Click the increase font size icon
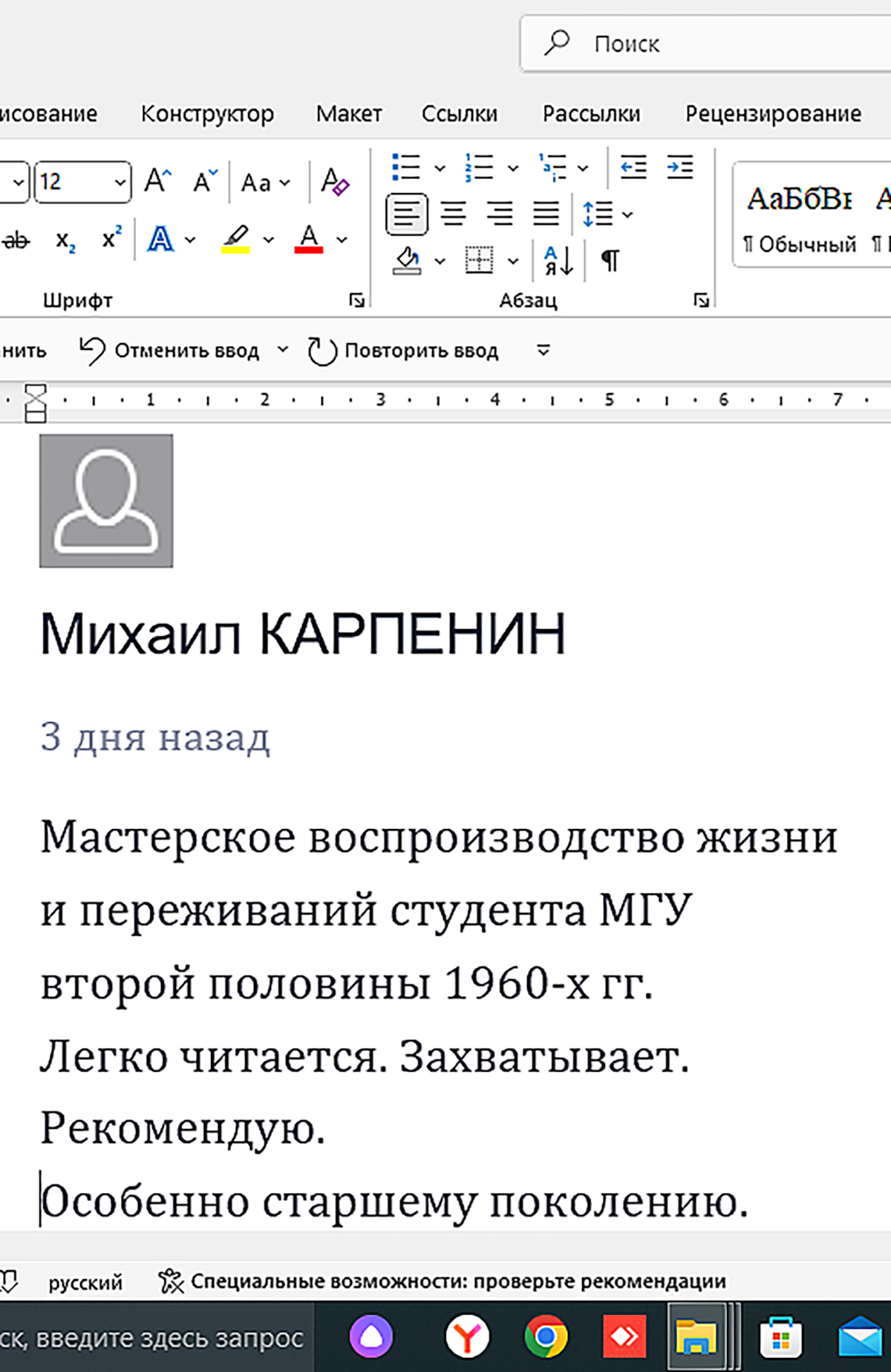This screenshot has height=1372, width=891. (x=158, y=181)
